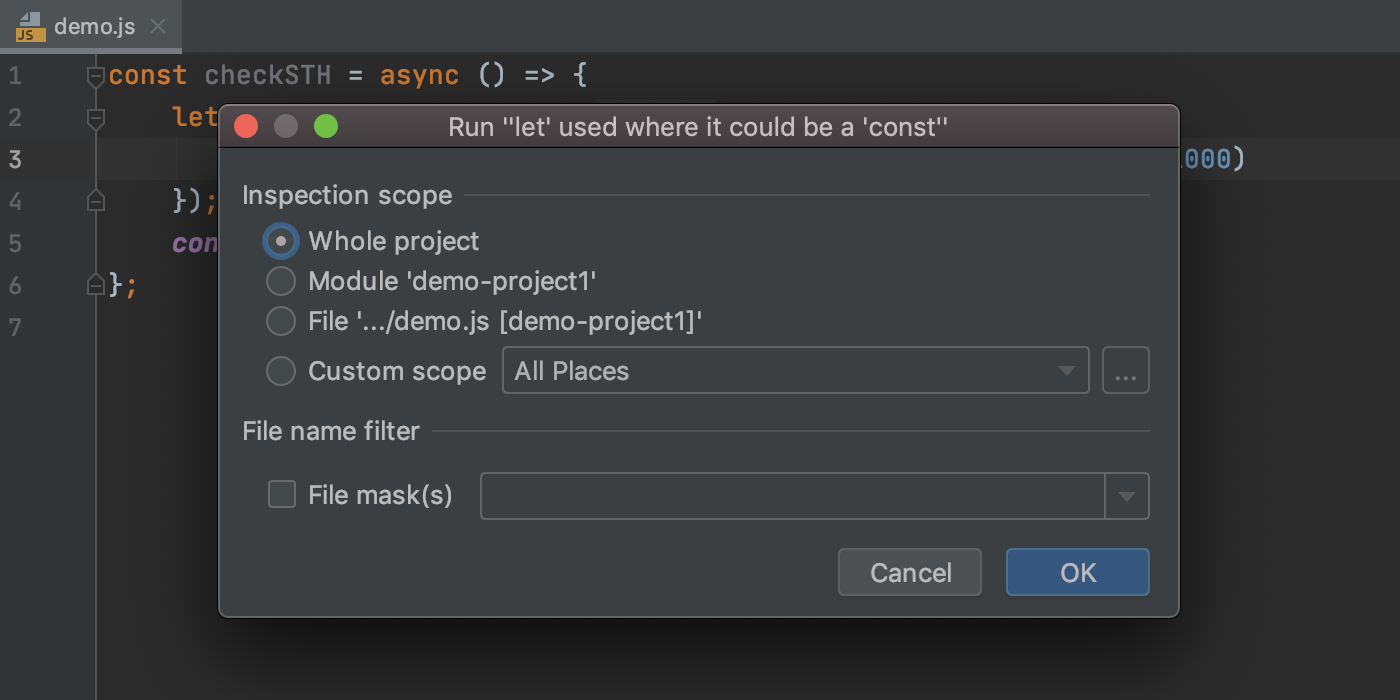
Task: Enable the File mask(s) checkbox
Action: [x=281, y=494]
